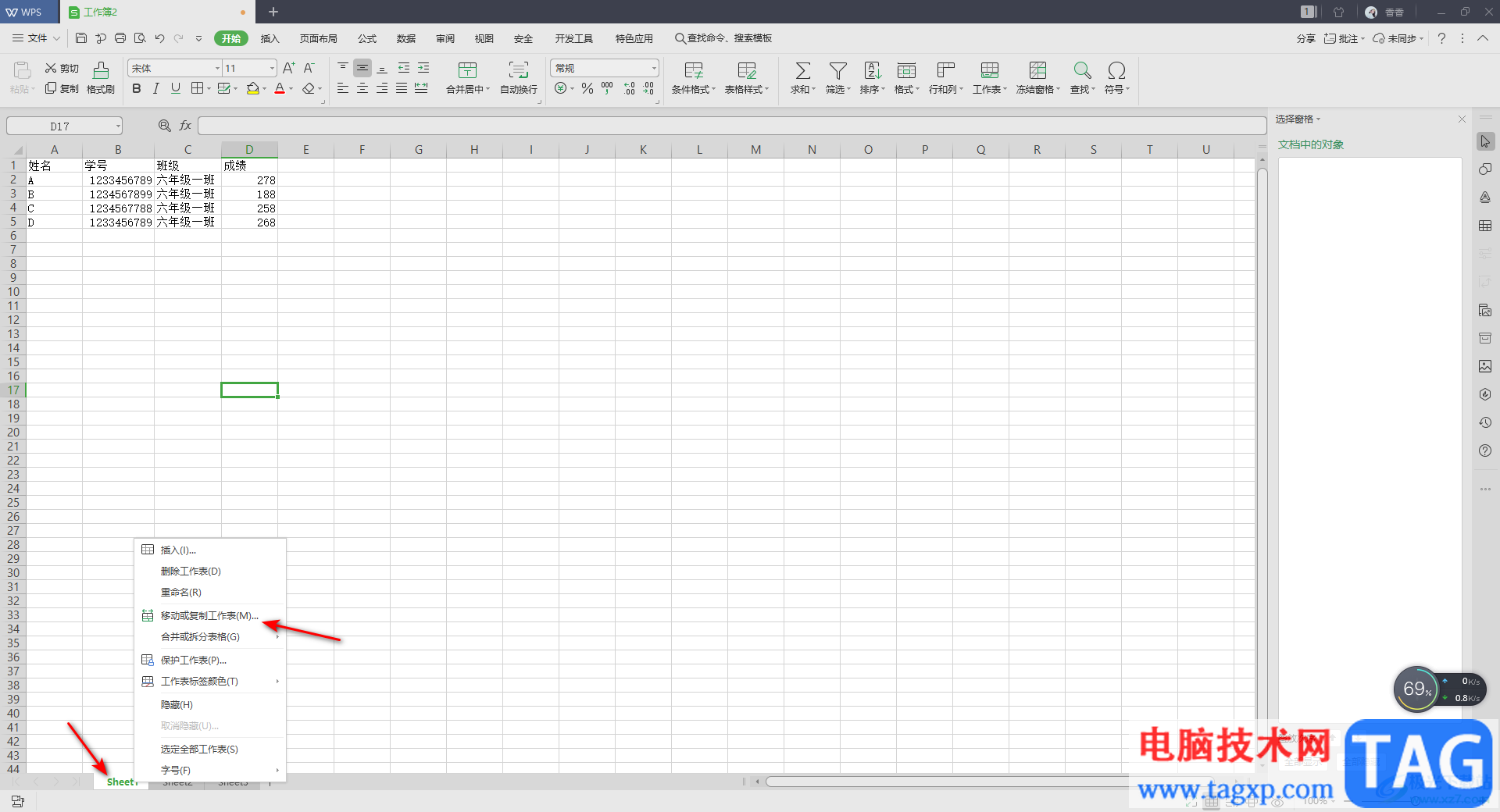This screenshot has height=812, width=1500.
Task: Click the Share (分享) button
Action: 1305,38
